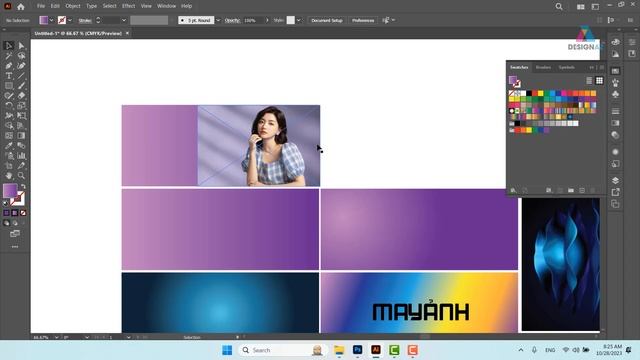Viewport: 640px width, 360px height.
Task: Open the zoom level dropdown in status bar
Action: [56, 337]
